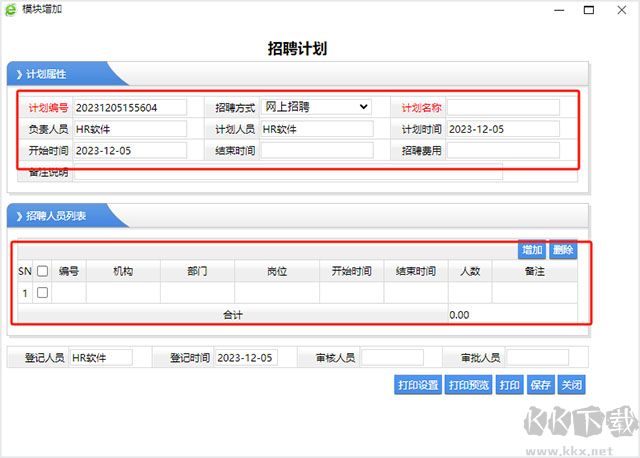Click the 招聘费用 input field

503,151
